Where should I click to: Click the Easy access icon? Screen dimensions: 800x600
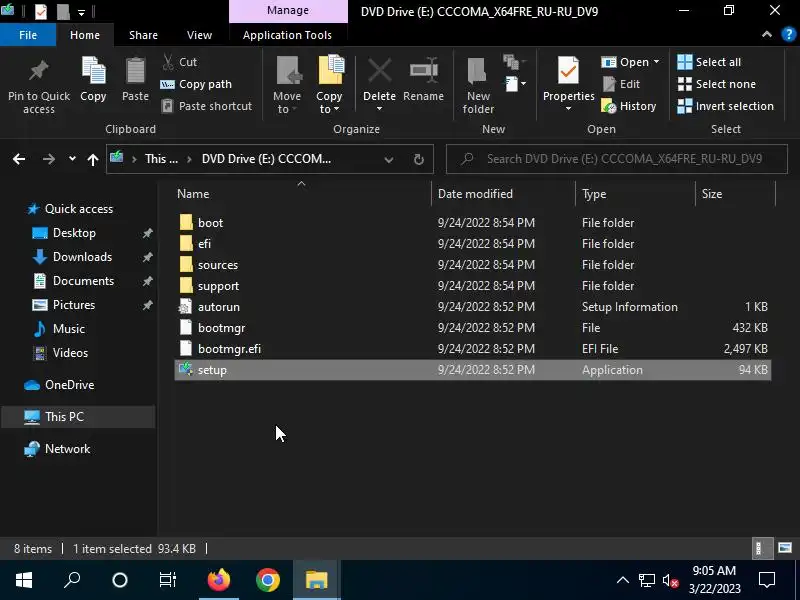(514, 62)
